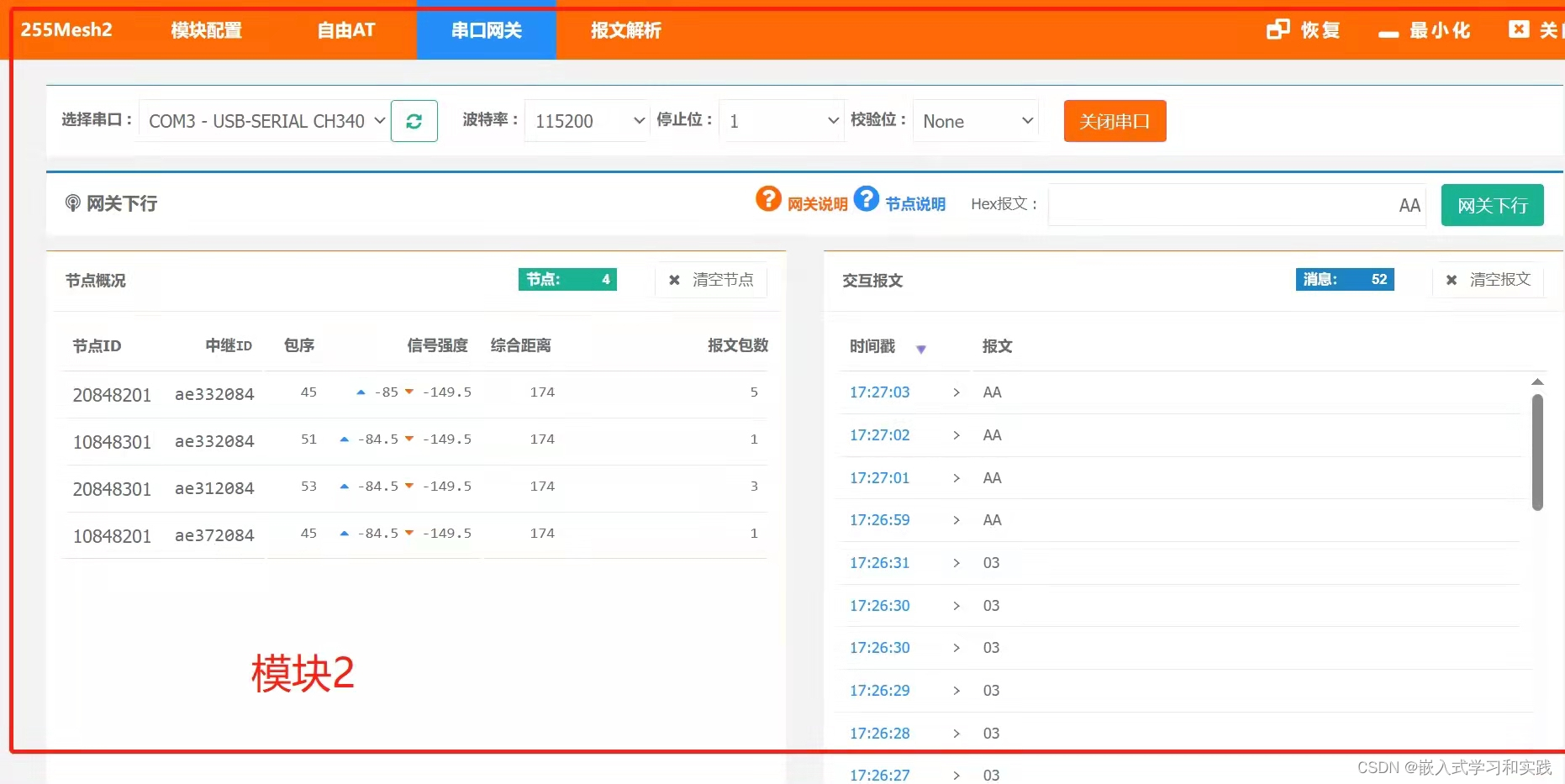The width and height of the screenshot is (1565, 784).
Task: Click the X icon in 清空报文
Action: (1452, 280)
